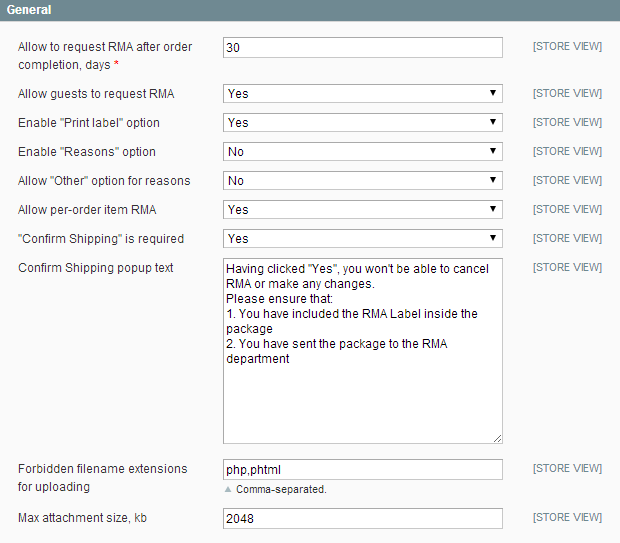Click the arrow on Confirm Shipping required dropdown
620x543 pixels.
493,238
